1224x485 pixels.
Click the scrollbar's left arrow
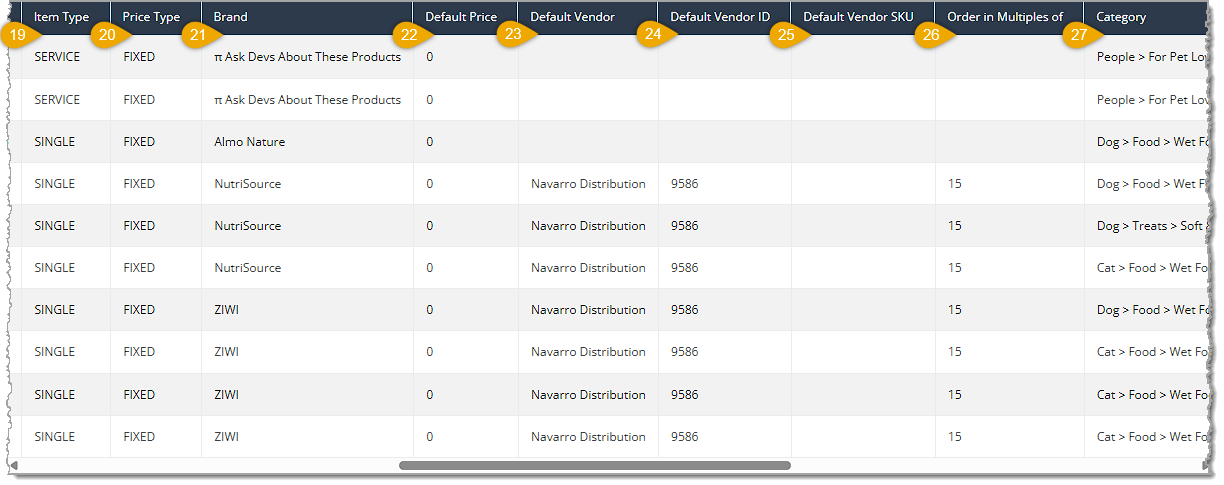[13, 465]
